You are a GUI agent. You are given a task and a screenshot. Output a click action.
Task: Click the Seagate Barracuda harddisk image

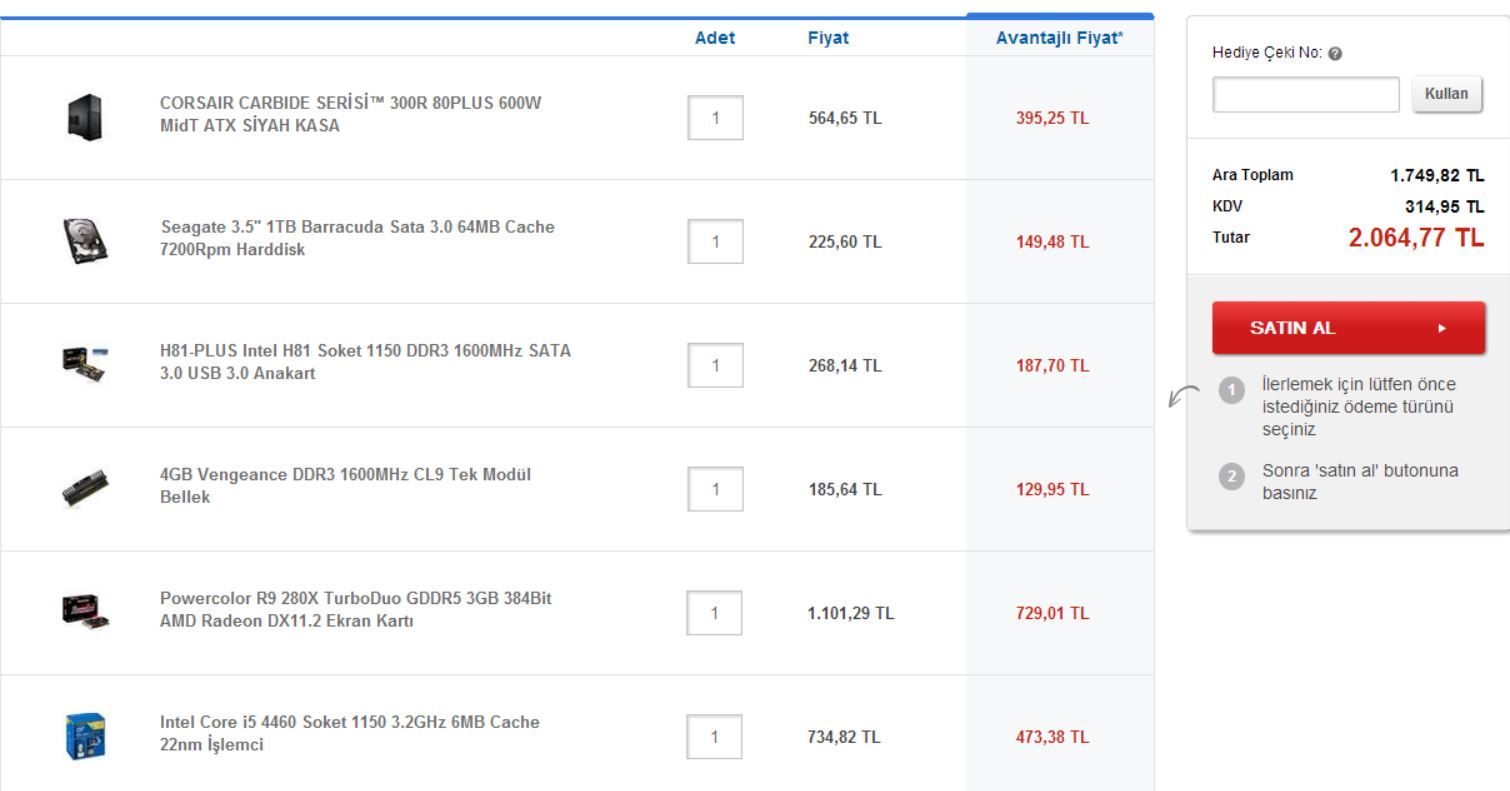click(85, 241)
